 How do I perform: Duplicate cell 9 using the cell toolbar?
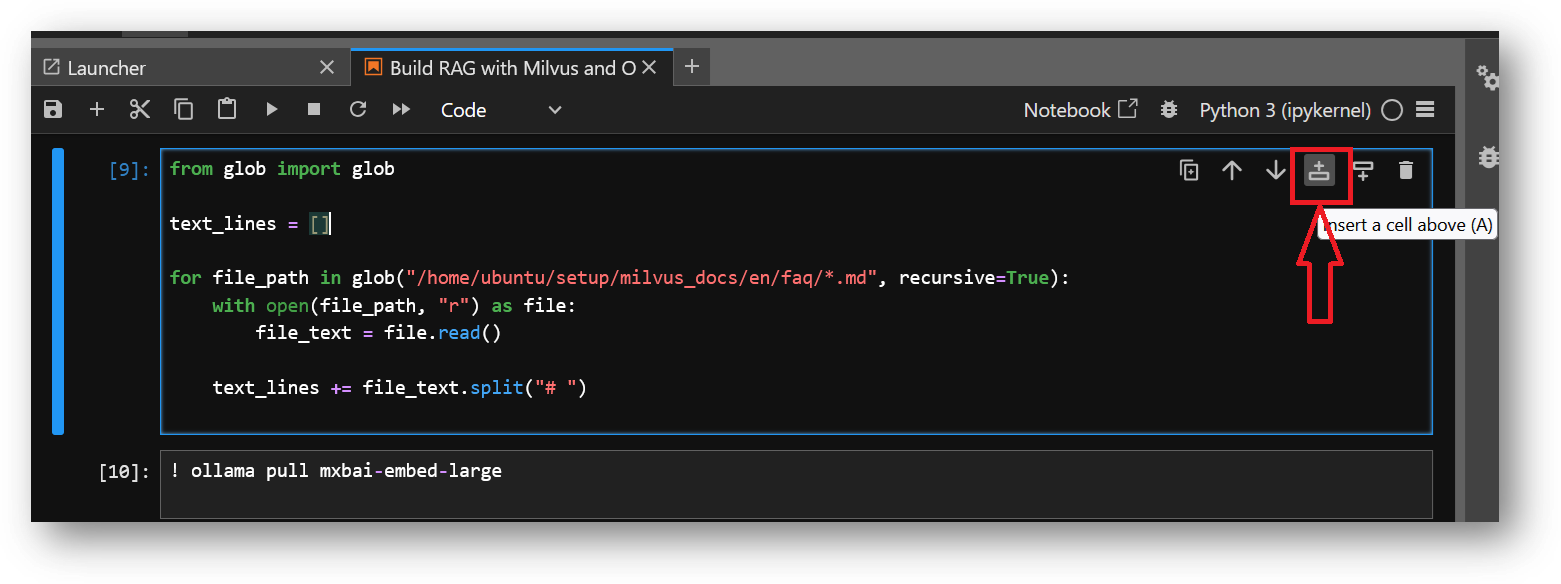(1189, 171)
